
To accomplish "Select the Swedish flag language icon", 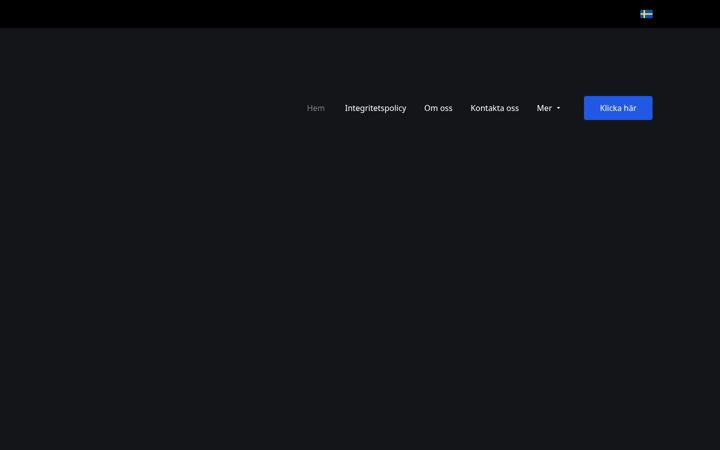I will coord(646,14).
